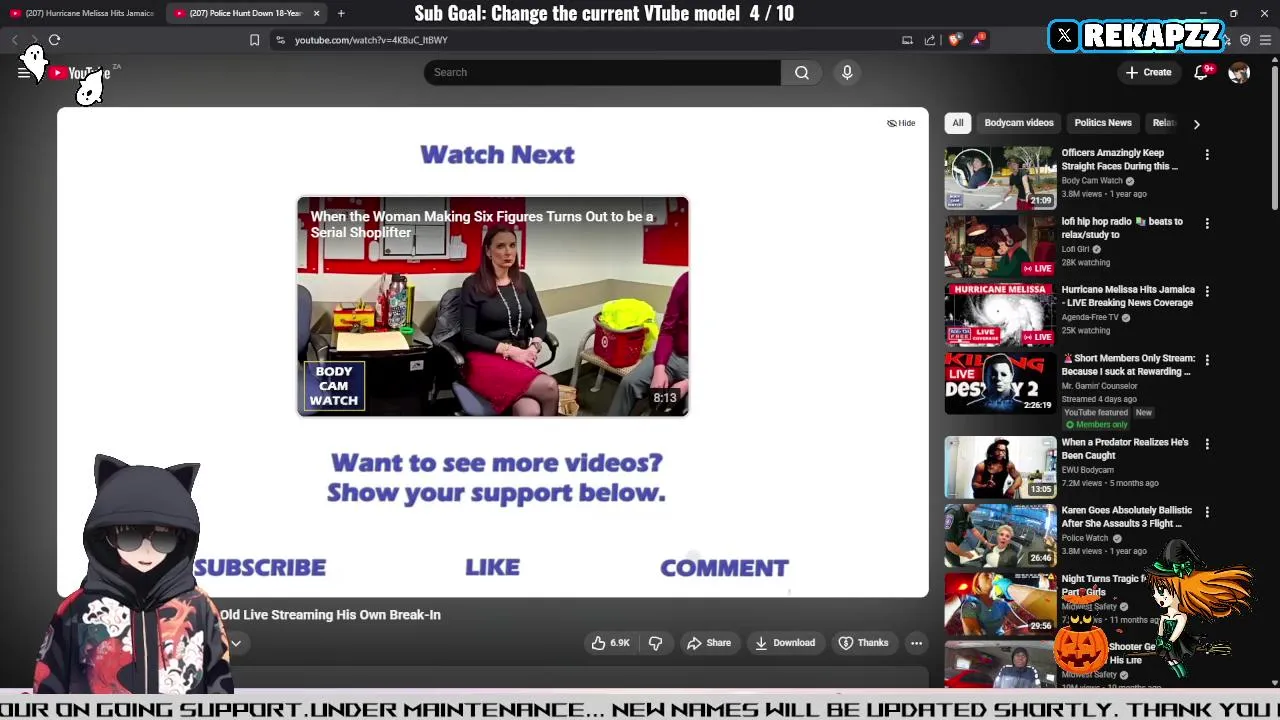This screenshot has height=720, width=1280.
Task: Open picture-in-picture cast icon in address bar
Action: tap(907, 40)
